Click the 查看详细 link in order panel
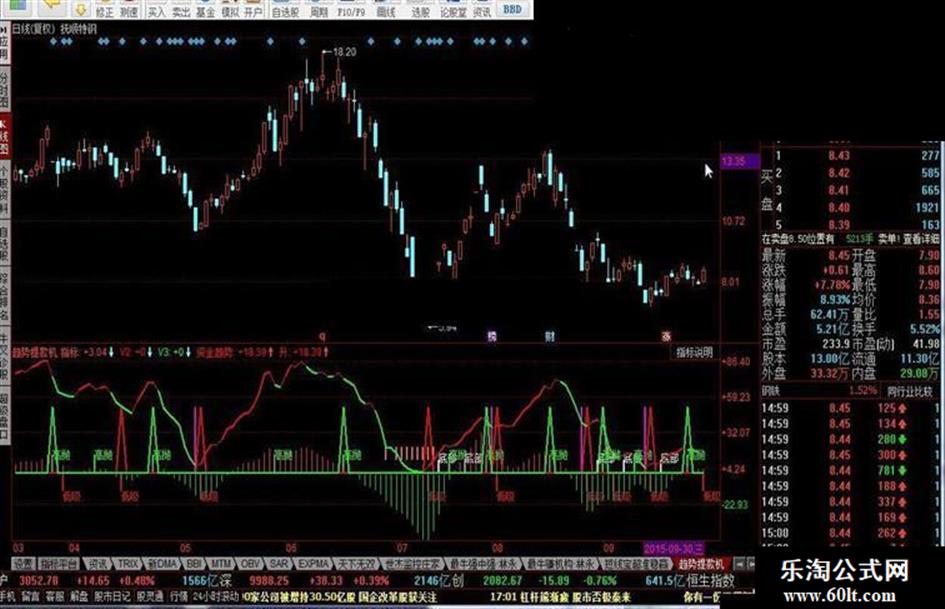This screenshot has height=609, width=945. pyautogui.click(x=921, y=239)
